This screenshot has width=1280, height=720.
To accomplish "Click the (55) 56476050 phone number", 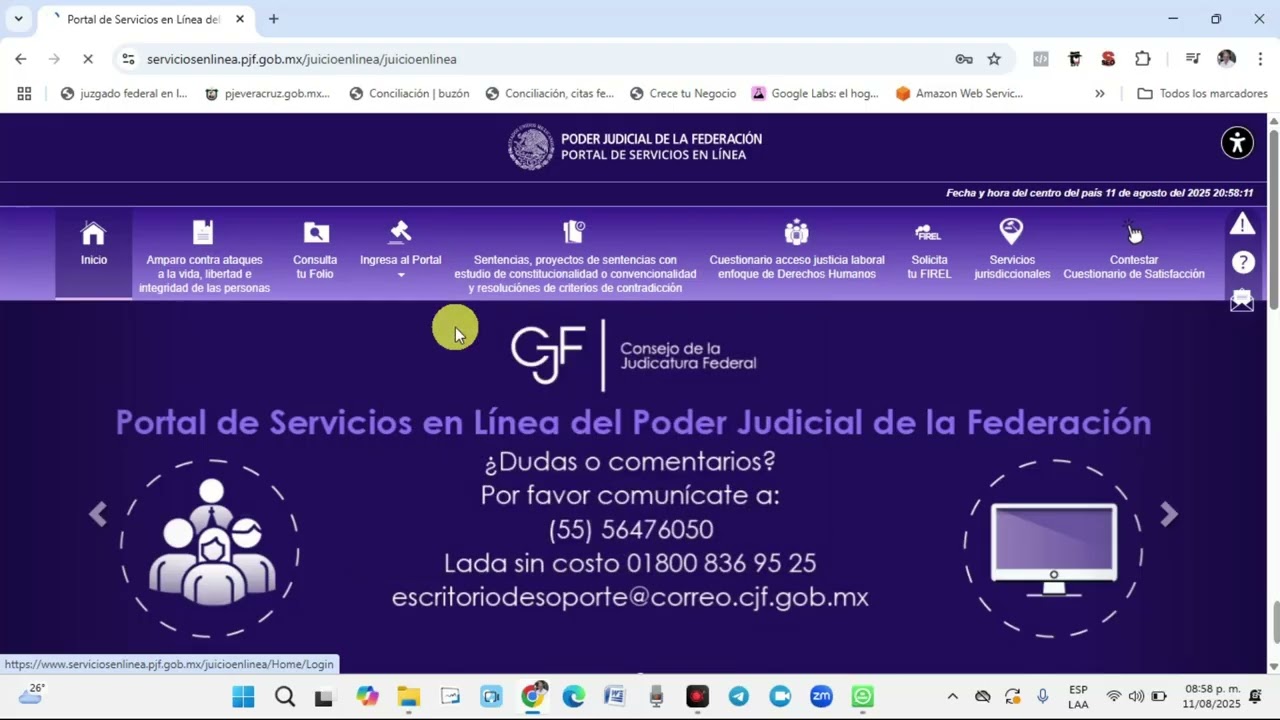I will [x=631, y=529].
